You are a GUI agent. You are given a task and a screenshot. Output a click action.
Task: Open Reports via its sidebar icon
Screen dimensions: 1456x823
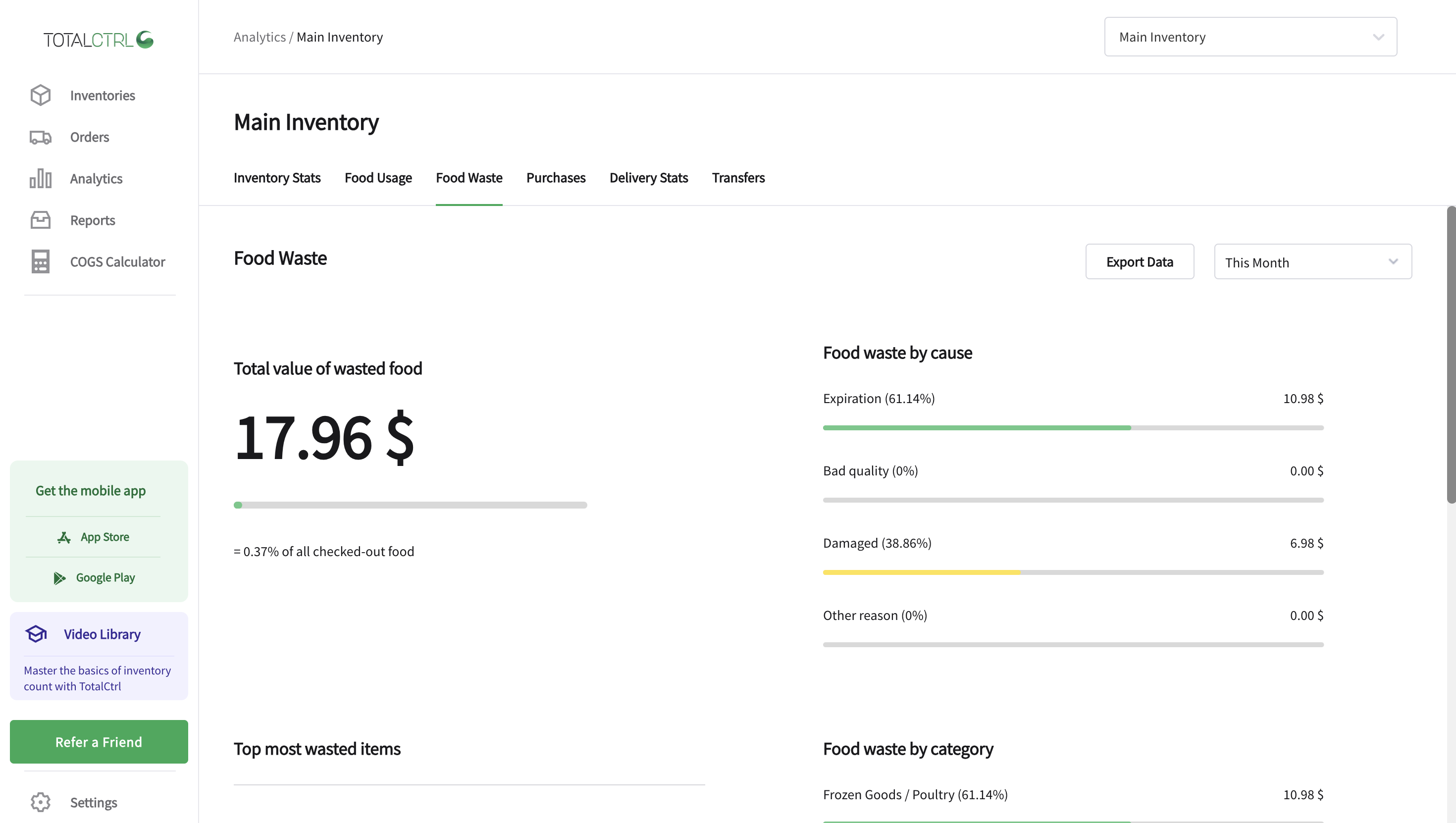40,220
